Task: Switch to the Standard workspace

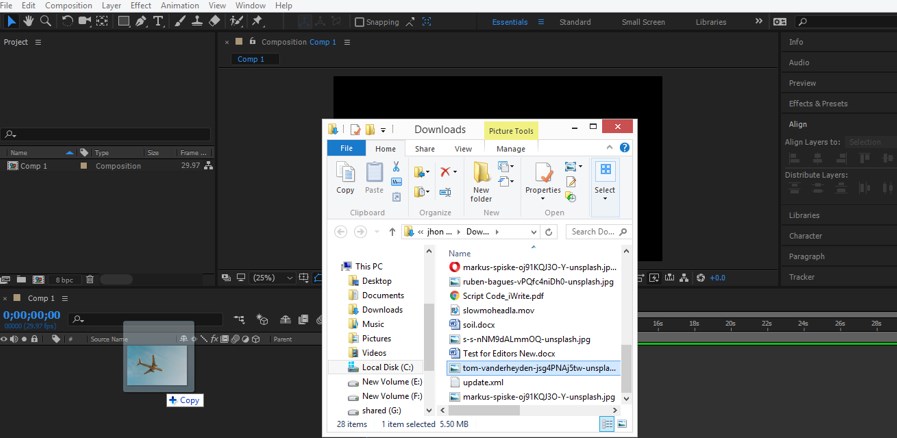Action: pos(575,22)
